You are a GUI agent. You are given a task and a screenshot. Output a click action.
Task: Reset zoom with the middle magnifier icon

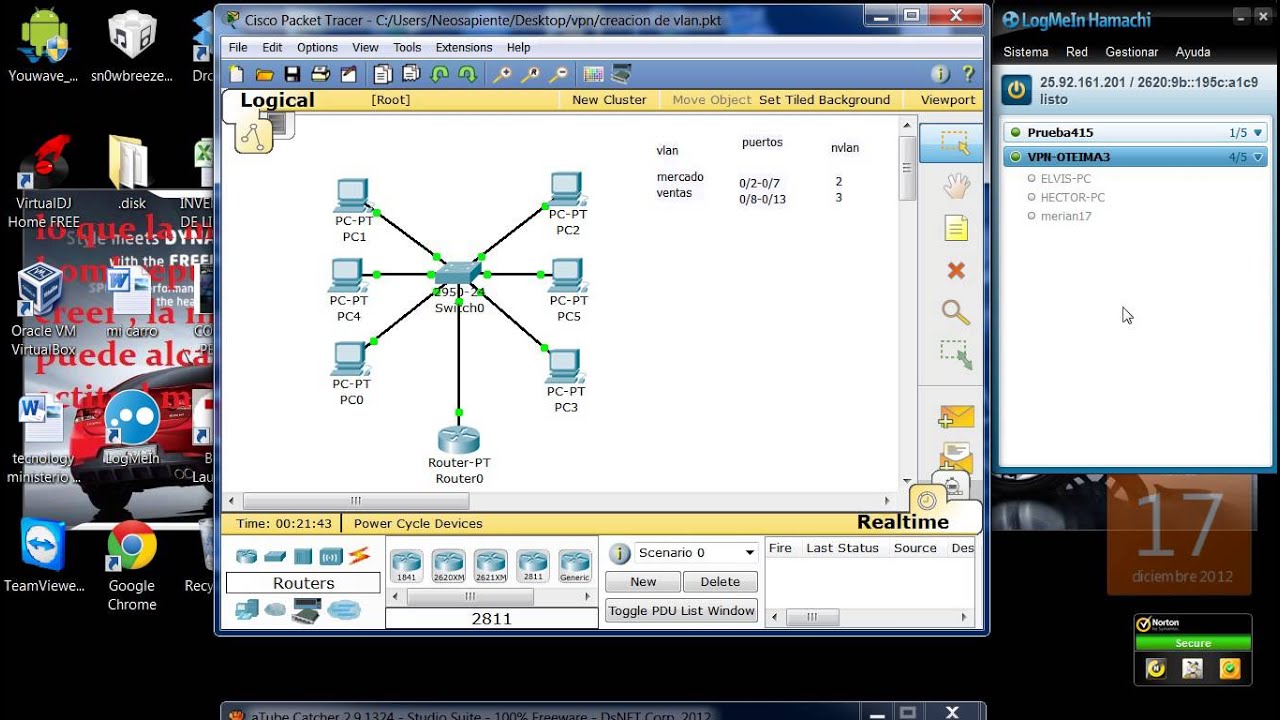[x=530, y=74]
